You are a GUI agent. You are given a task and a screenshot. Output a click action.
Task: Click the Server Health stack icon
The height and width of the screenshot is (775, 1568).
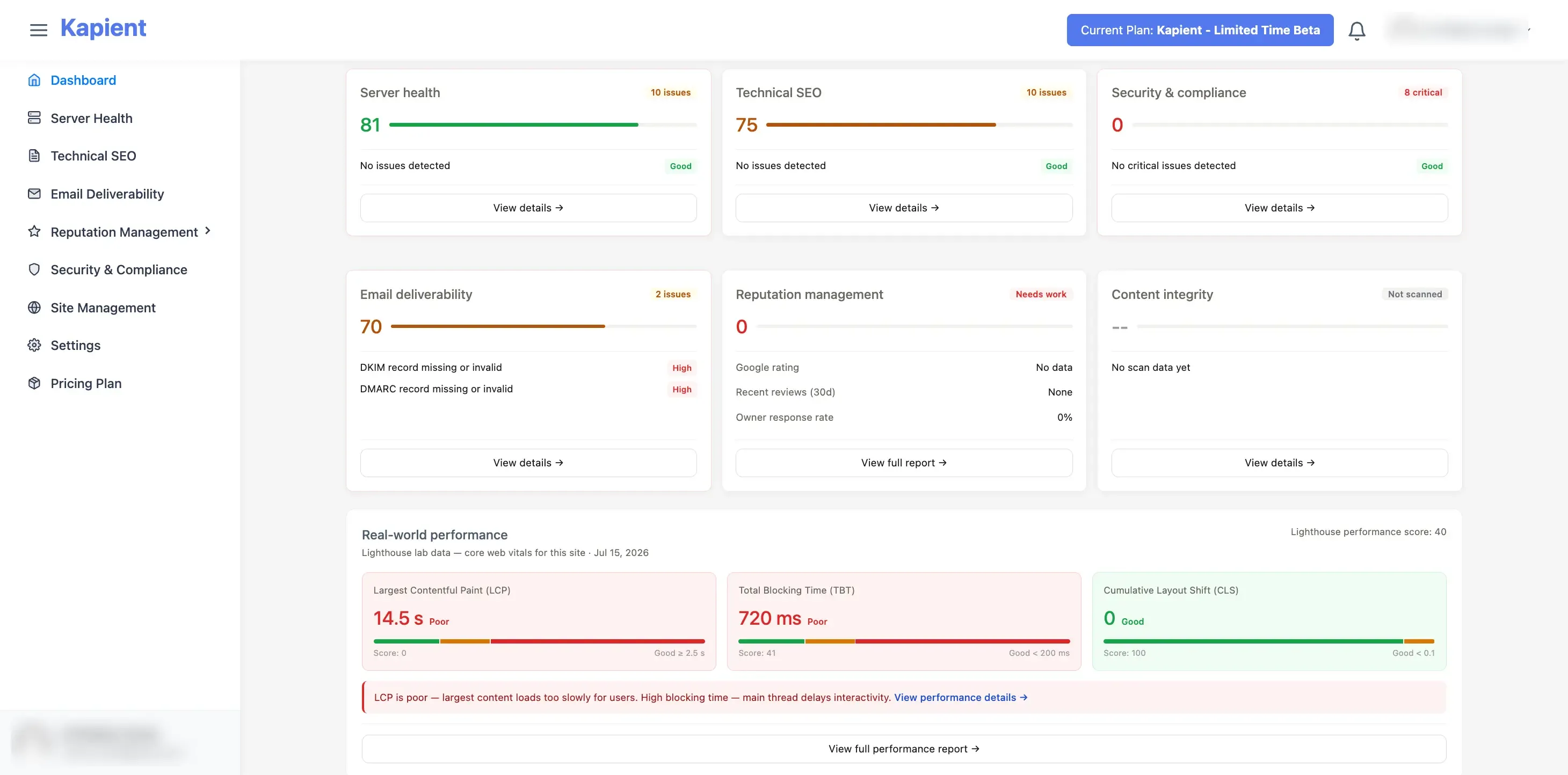35,118
